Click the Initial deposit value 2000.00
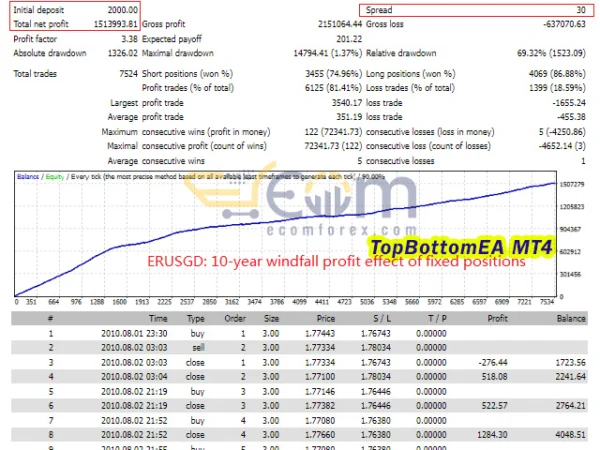This screenshot has height=450, width=600. tap(122, 10)
